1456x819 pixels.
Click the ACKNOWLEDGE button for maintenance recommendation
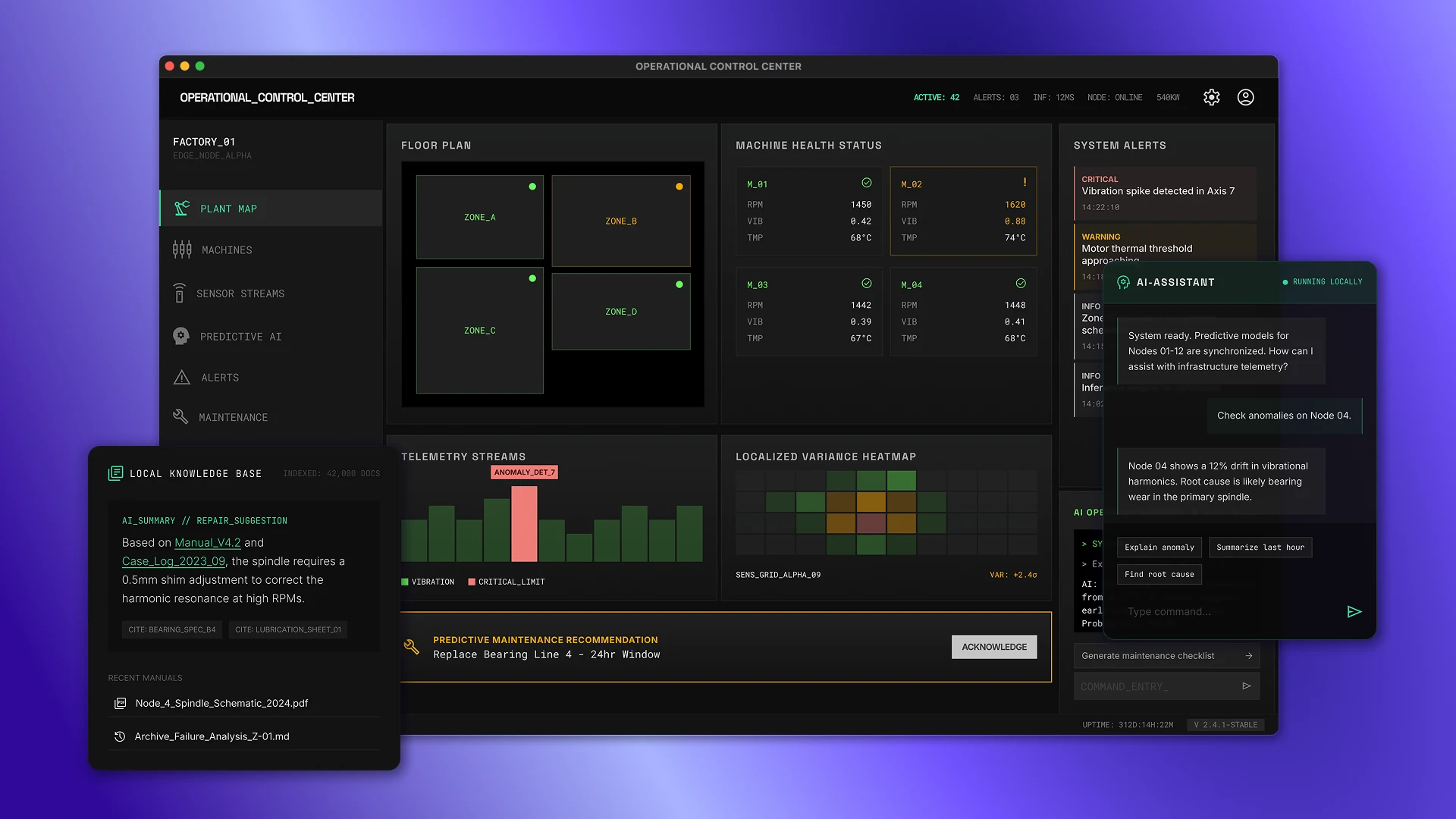[x=993, y=646]
